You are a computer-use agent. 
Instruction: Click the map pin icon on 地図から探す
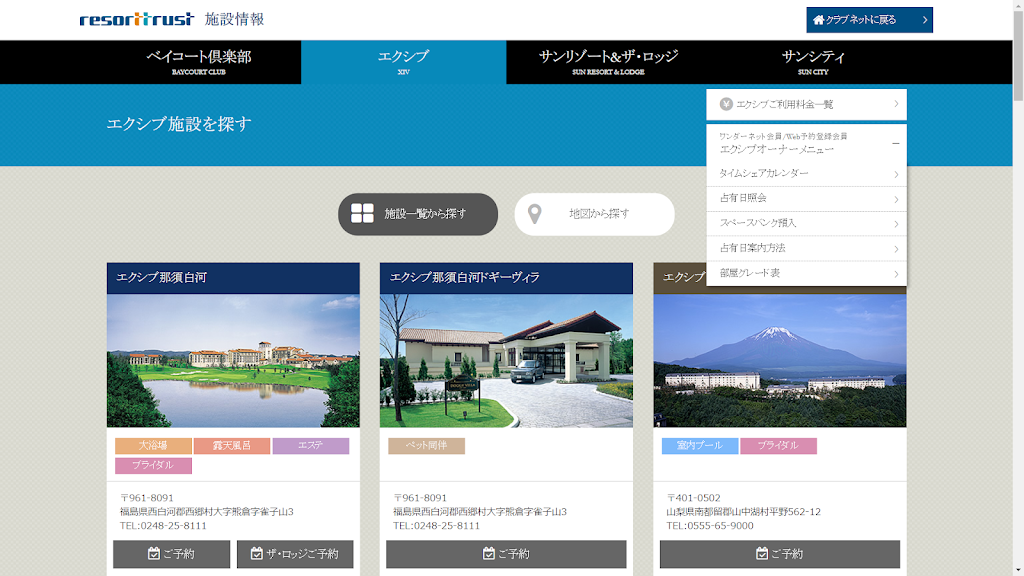[x=534, y=214]
